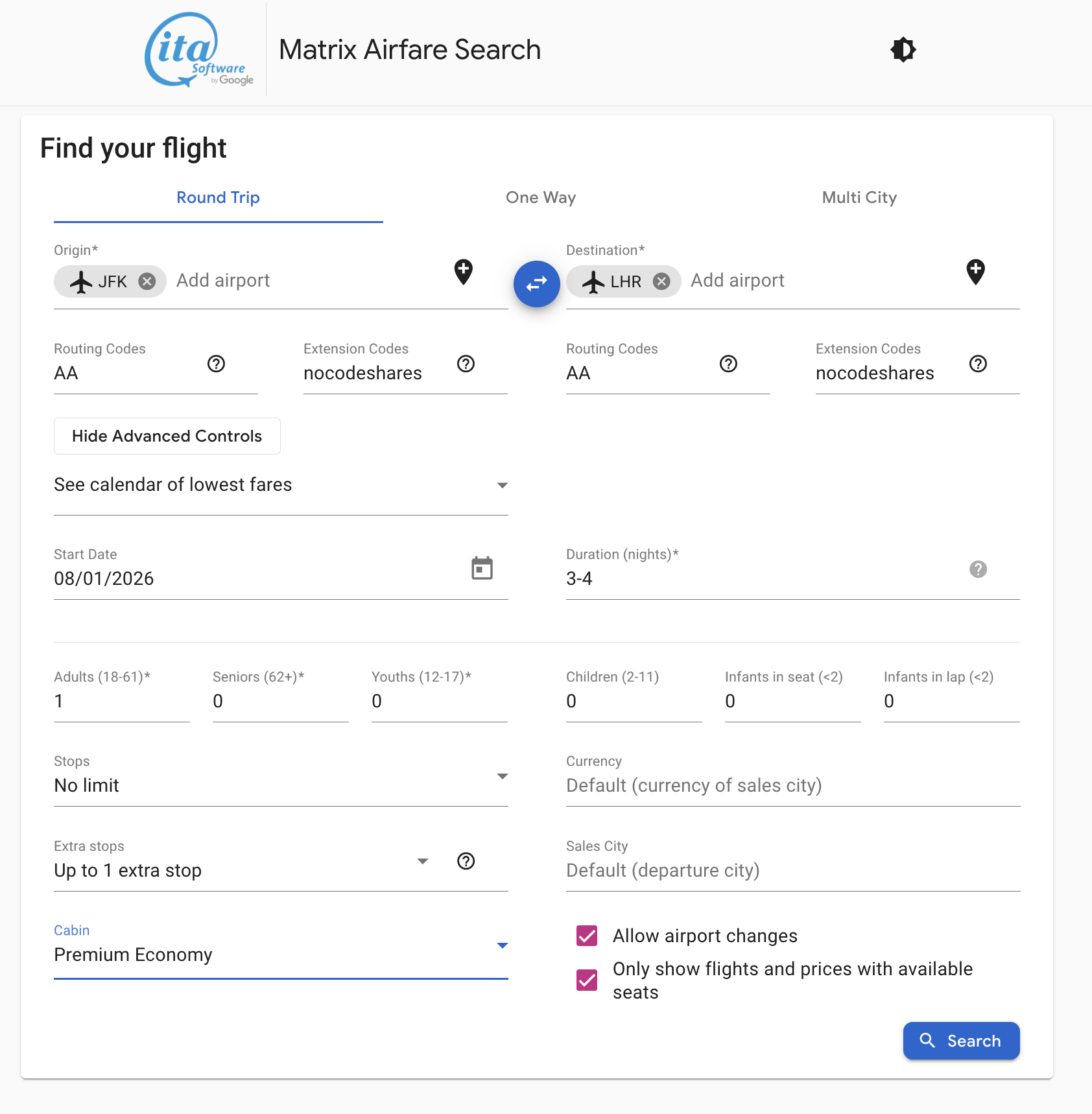Expand See calendar of lowest fares dropdown
Image resolution: width=1092 pixels, height=1114 pixels.
(281, 485)
